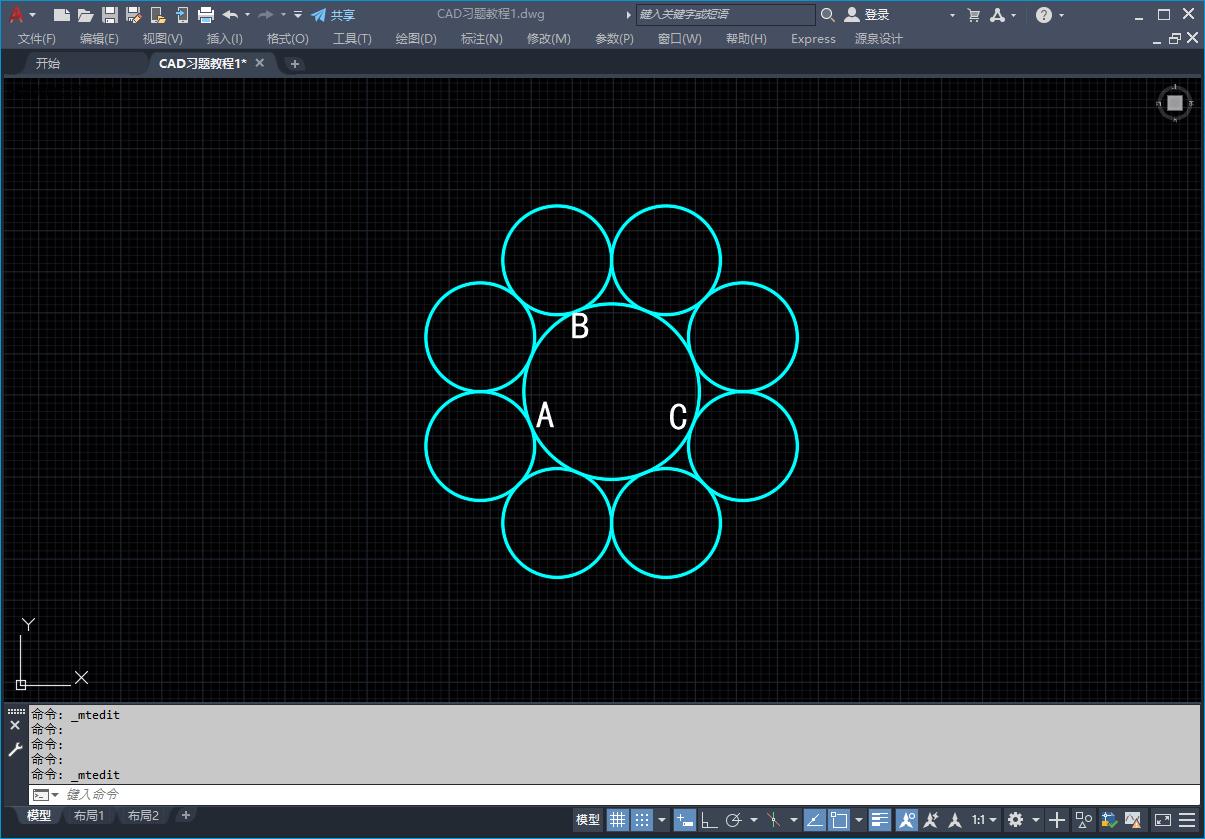Click the 共享 share button
The image size is (1205, 839).
tap(333, 15)
